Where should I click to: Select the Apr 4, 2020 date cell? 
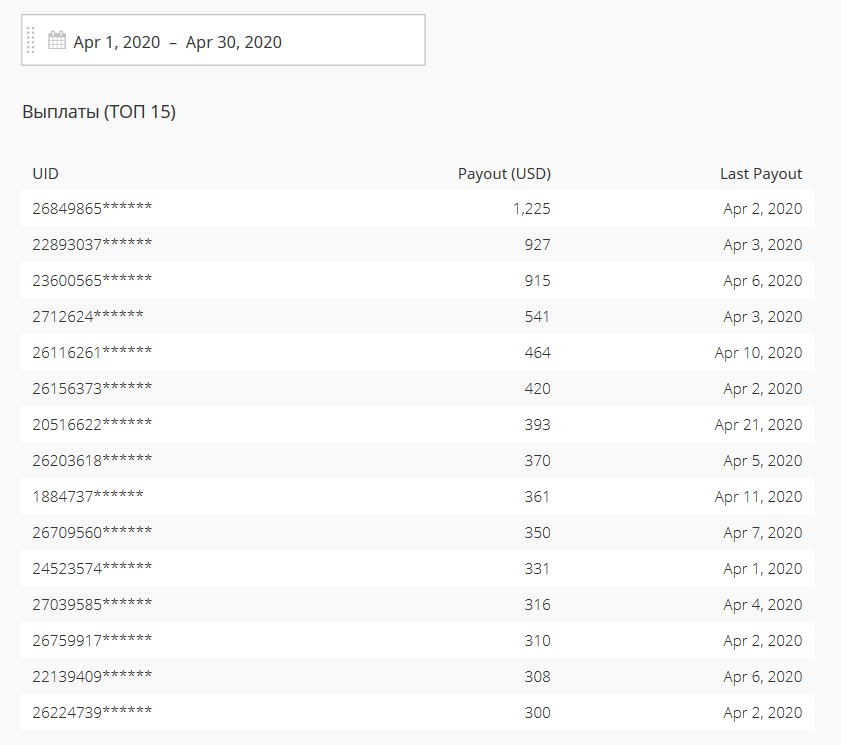762,605
